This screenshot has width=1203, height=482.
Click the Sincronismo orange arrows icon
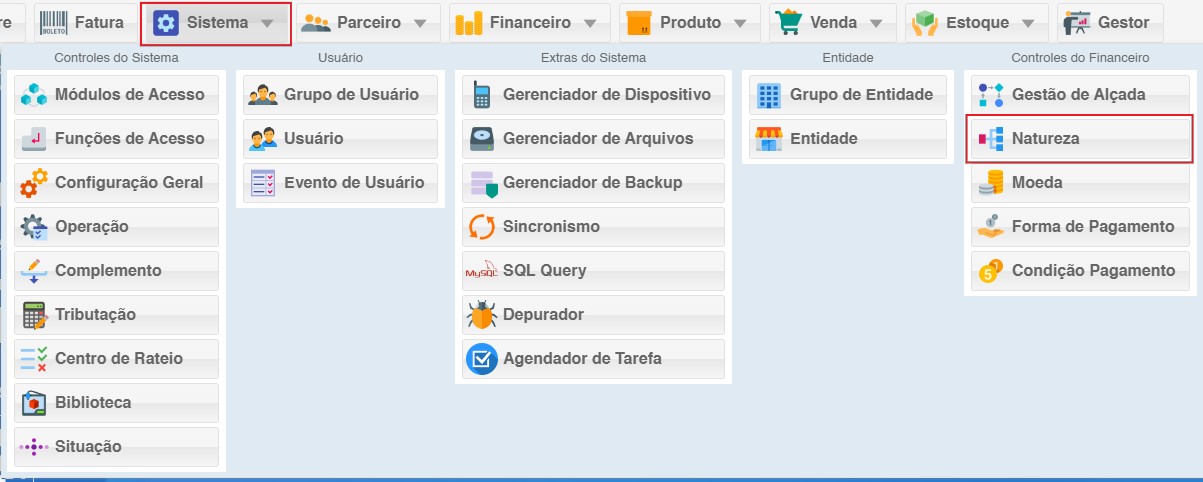482,227
